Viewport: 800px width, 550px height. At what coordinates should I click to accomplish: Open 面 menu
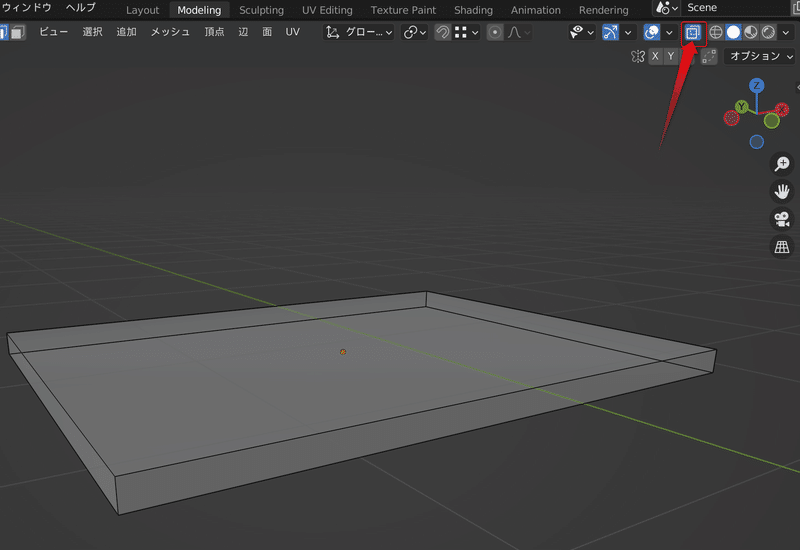click(x=267, y=32)
